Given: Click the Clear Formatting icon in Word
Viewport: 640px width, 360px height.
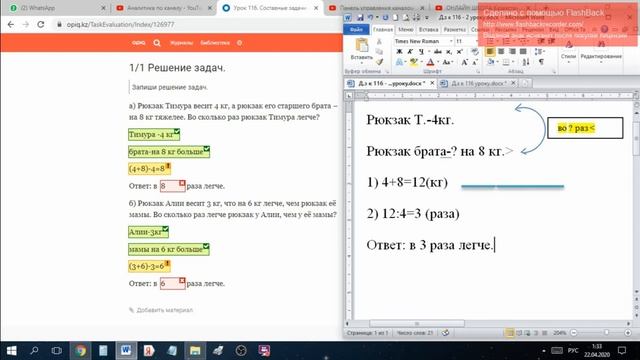Looking at the screenshot, I should (474, 51).
